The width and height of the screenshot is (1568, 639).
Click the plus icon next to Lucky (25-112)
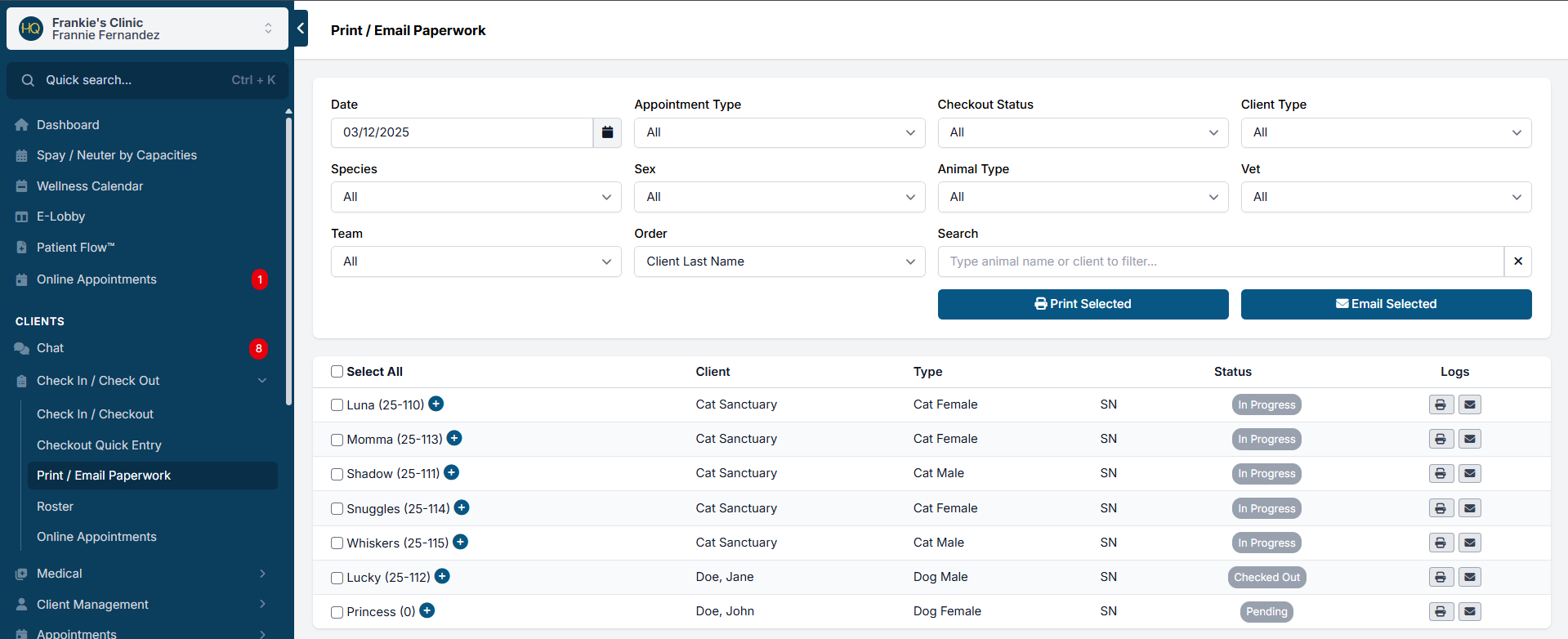pyautogui.click(x=442, y=576)
